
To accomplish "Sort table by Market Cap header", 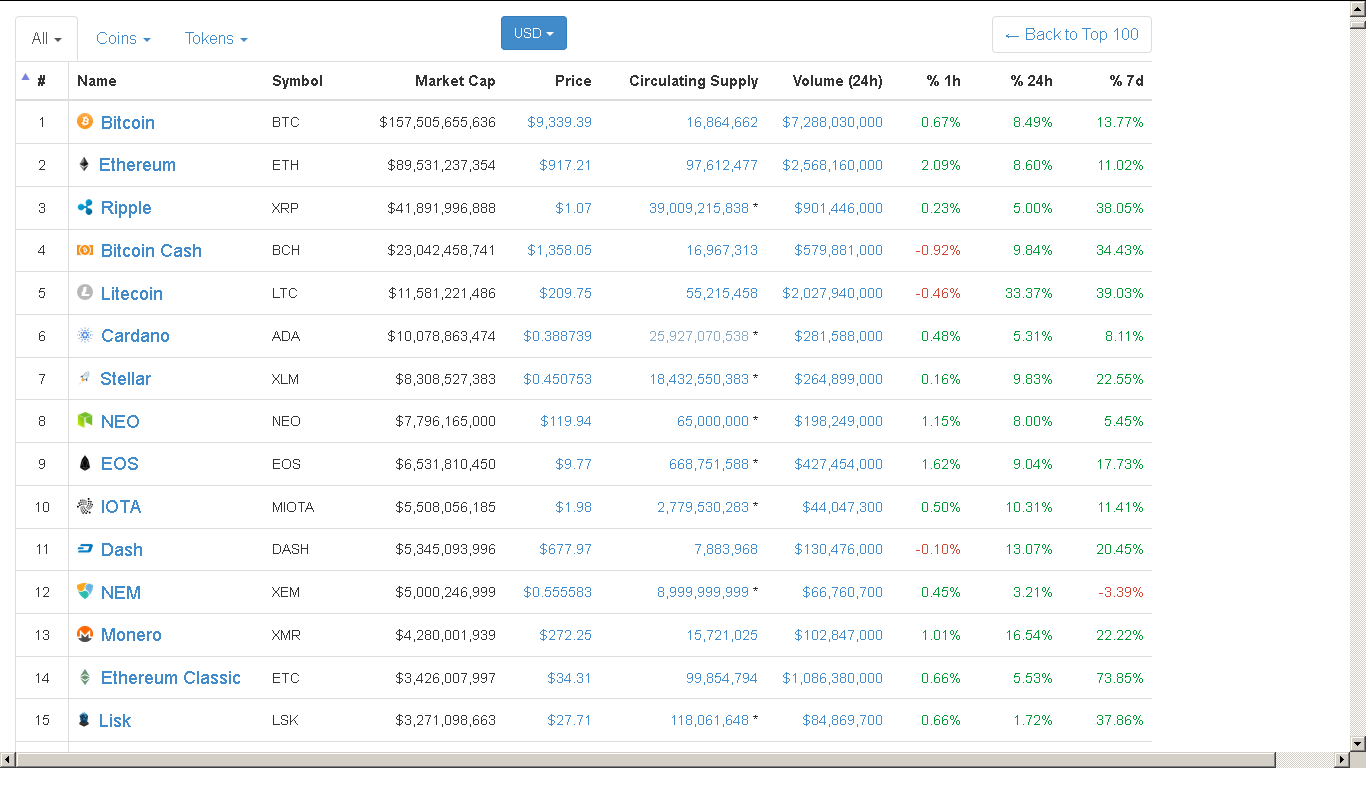I will (x=455, y=81).
